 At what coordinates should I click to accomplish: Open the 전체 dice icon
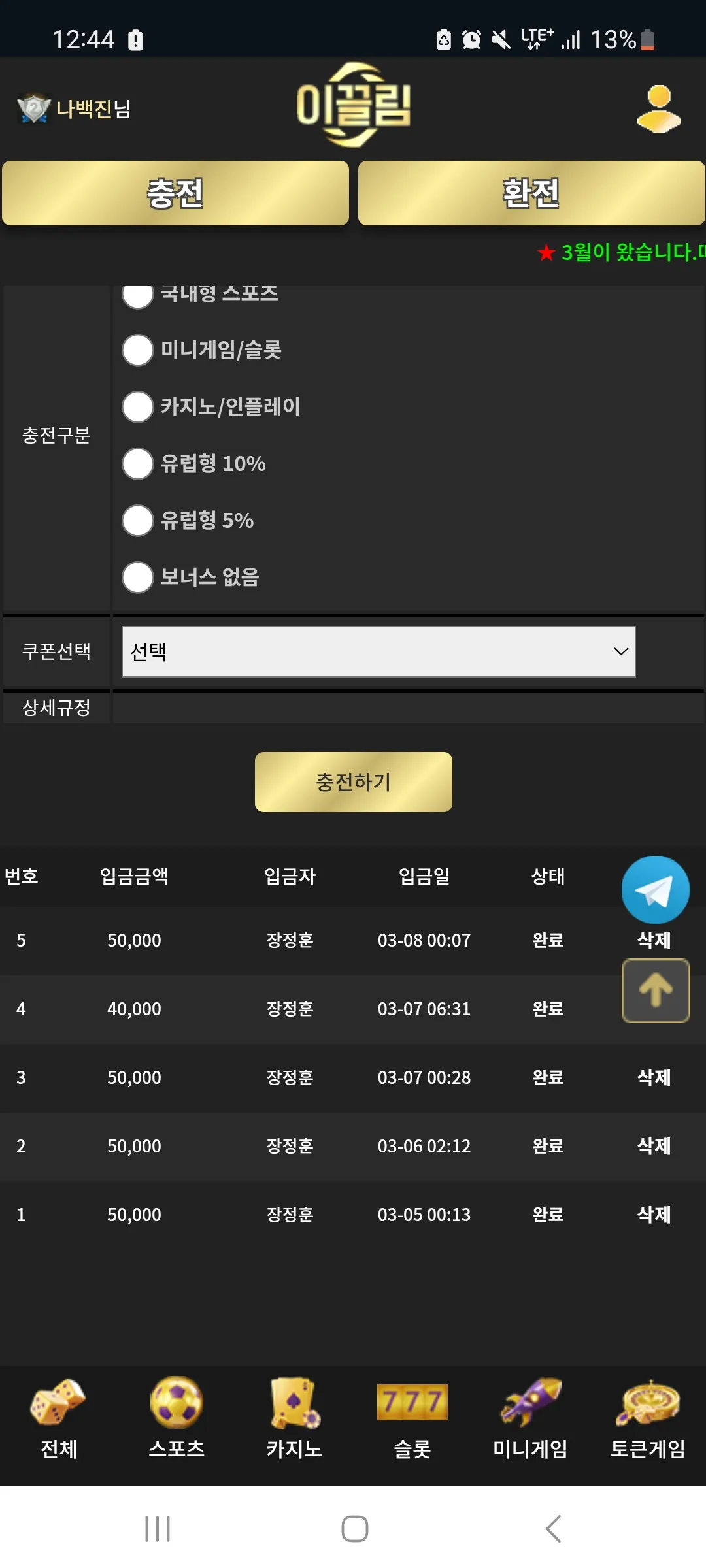[59, 1401]
